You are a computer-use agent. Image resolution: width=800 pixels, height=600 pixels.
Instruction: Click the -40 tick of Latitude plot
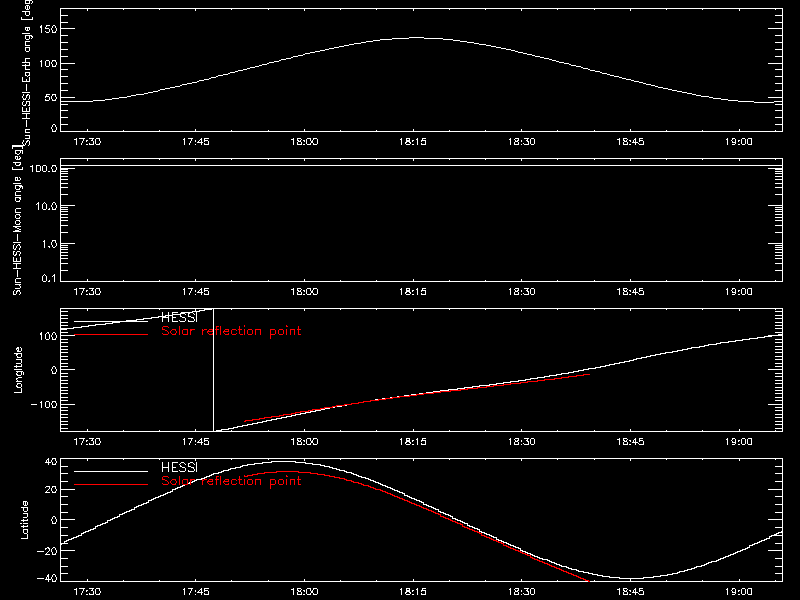(x=47, y=579)
